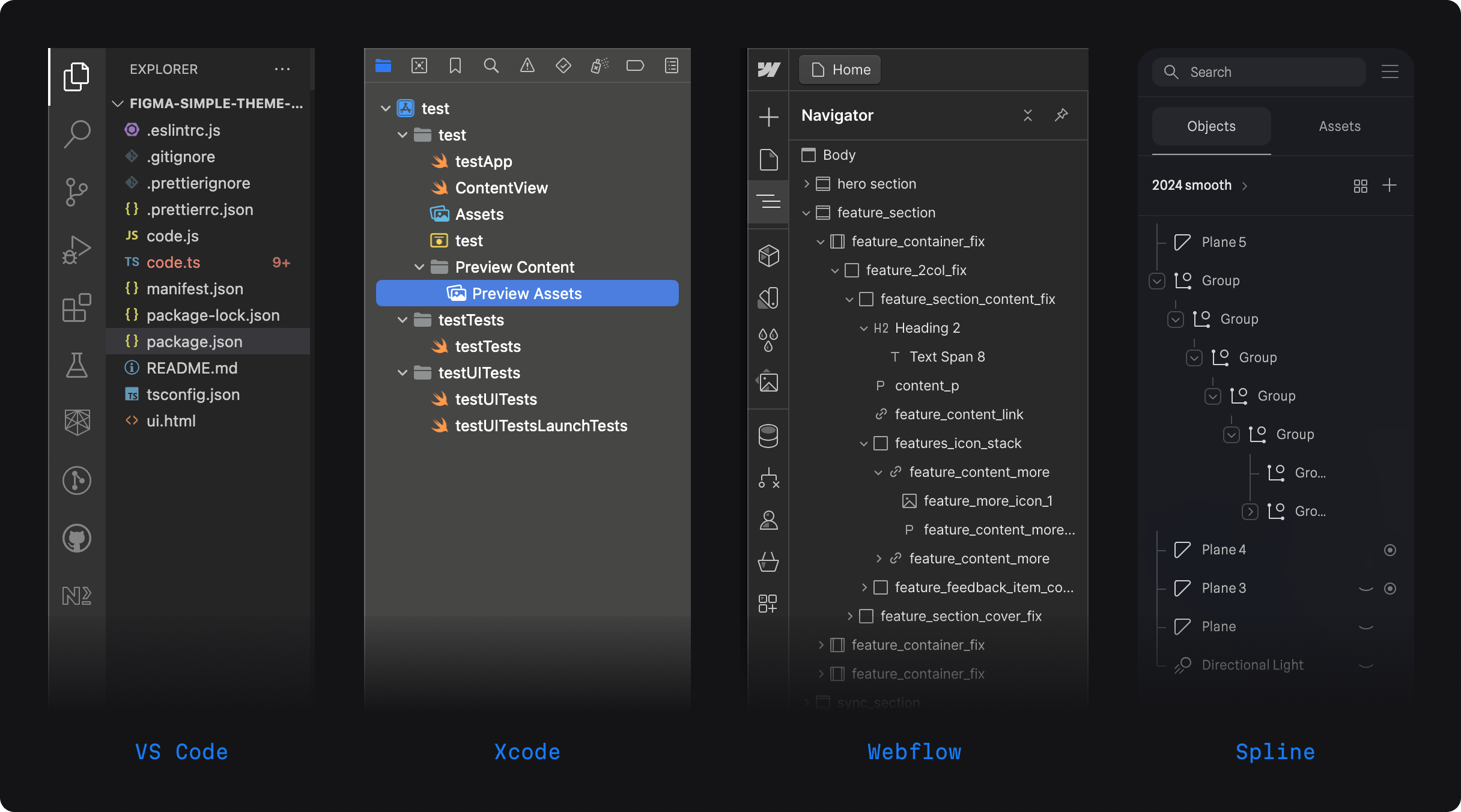Collapse the feature_section tree item in Webflow
Viewport: 1461px width, 812px height.
click(x=806, y=213)
